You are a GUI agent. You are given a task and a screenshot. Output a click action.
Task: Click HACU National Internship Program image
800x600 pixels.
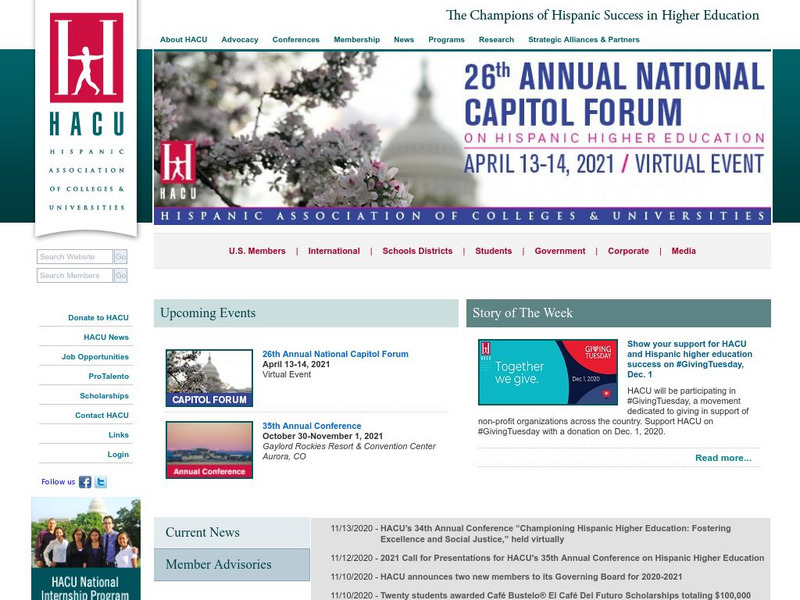click(x=86, y=548)
